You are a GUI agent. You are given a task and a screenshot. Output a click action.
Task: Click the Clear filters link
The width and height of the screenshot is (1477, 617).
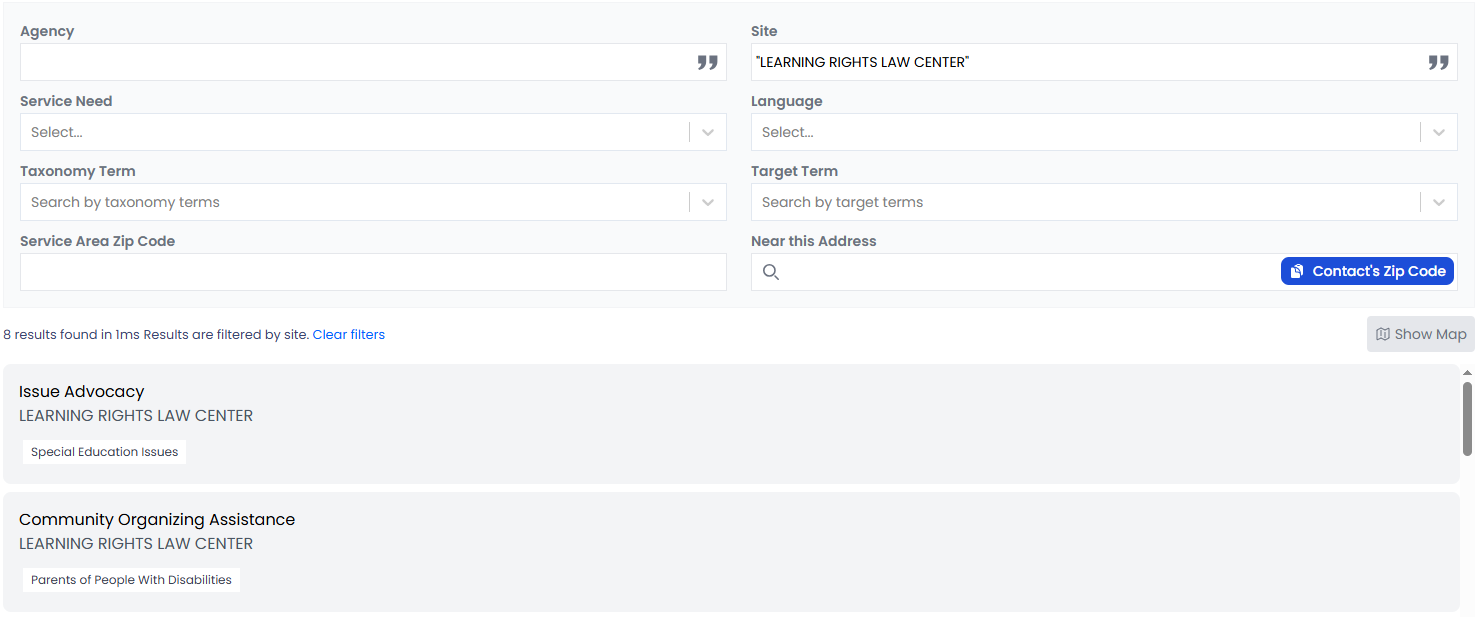(349, 335)
